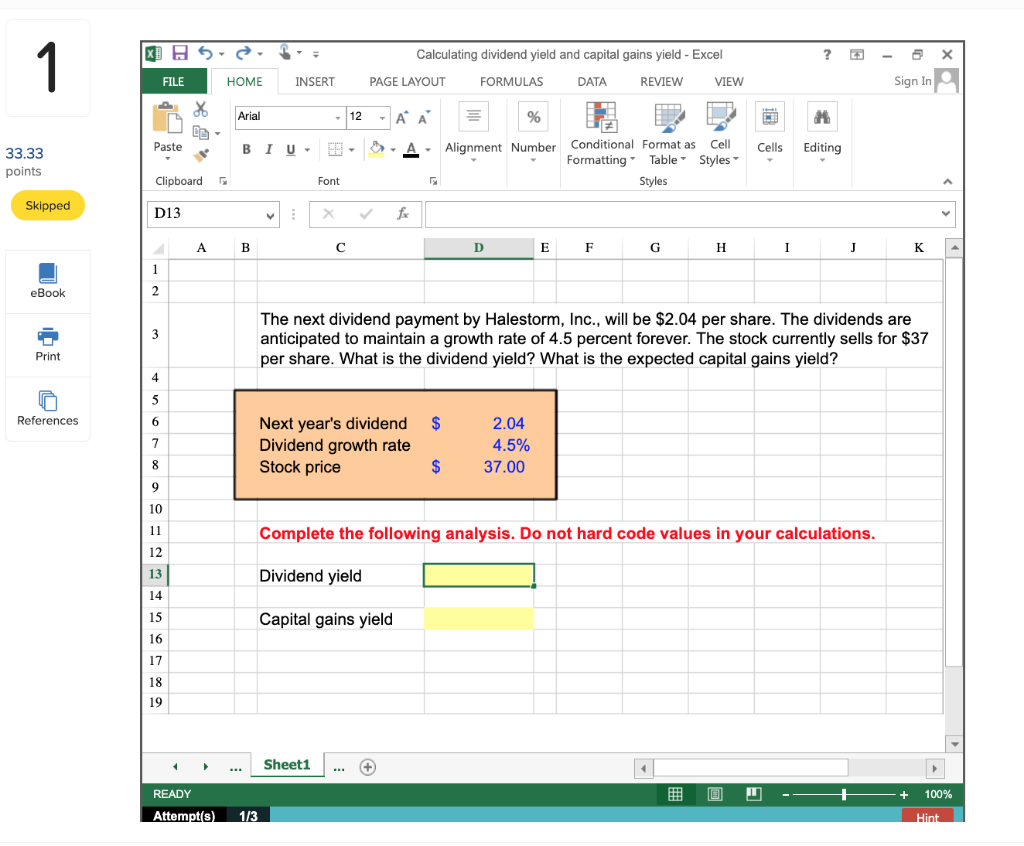Apply bold formatting with the B icon
The image size is (1024, 846).
247,149
